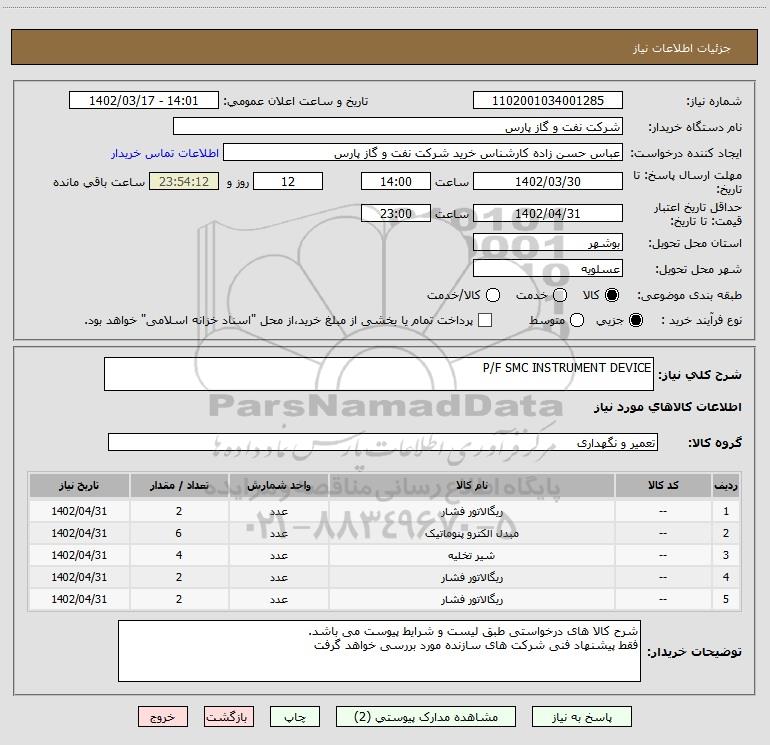Click the تاریخ نیاز column header
Viewport: 770px width, 745px height.
click(79, 485)
